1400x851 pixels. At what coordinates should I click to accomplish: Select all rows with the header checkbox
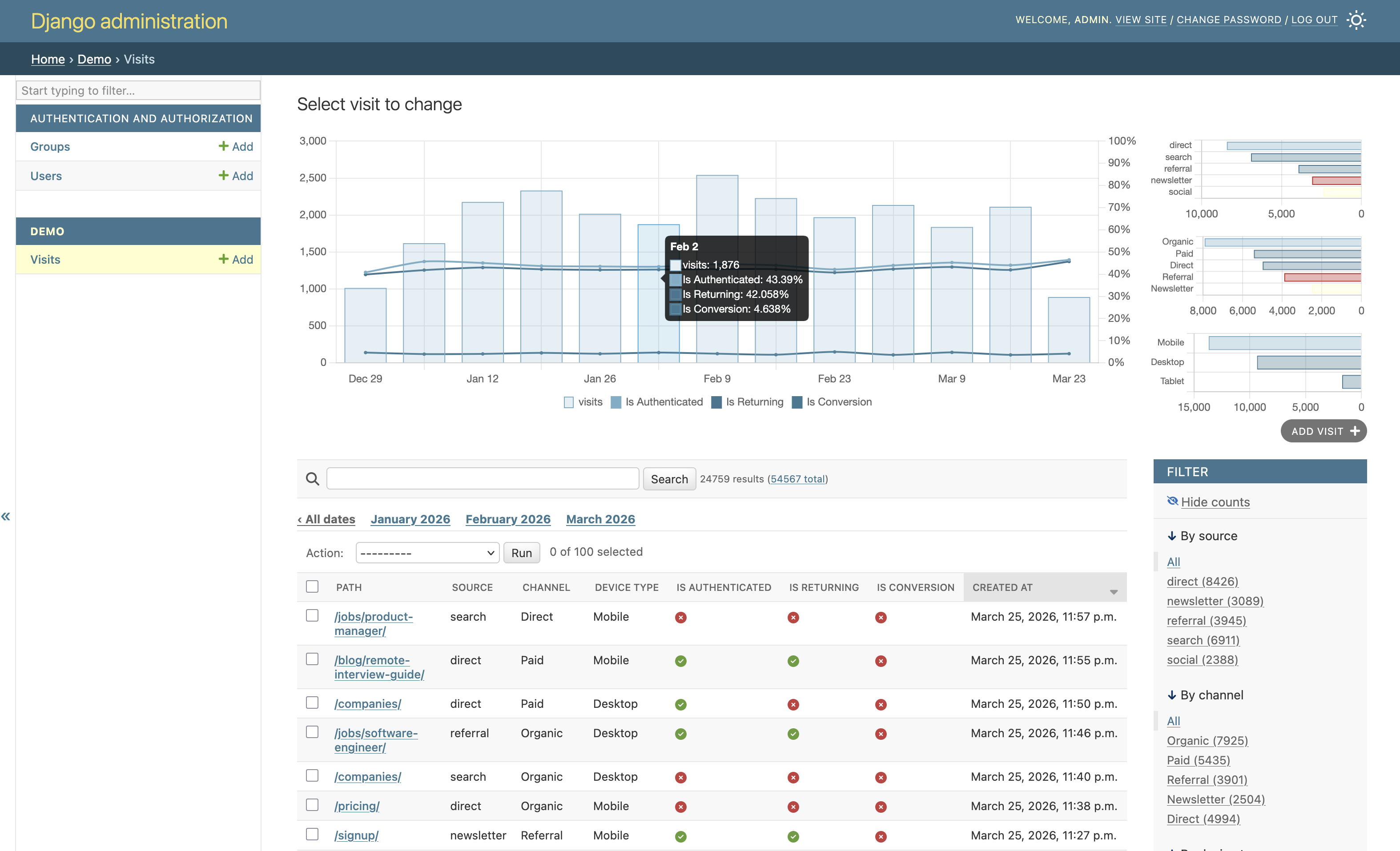tap(313, 586)
